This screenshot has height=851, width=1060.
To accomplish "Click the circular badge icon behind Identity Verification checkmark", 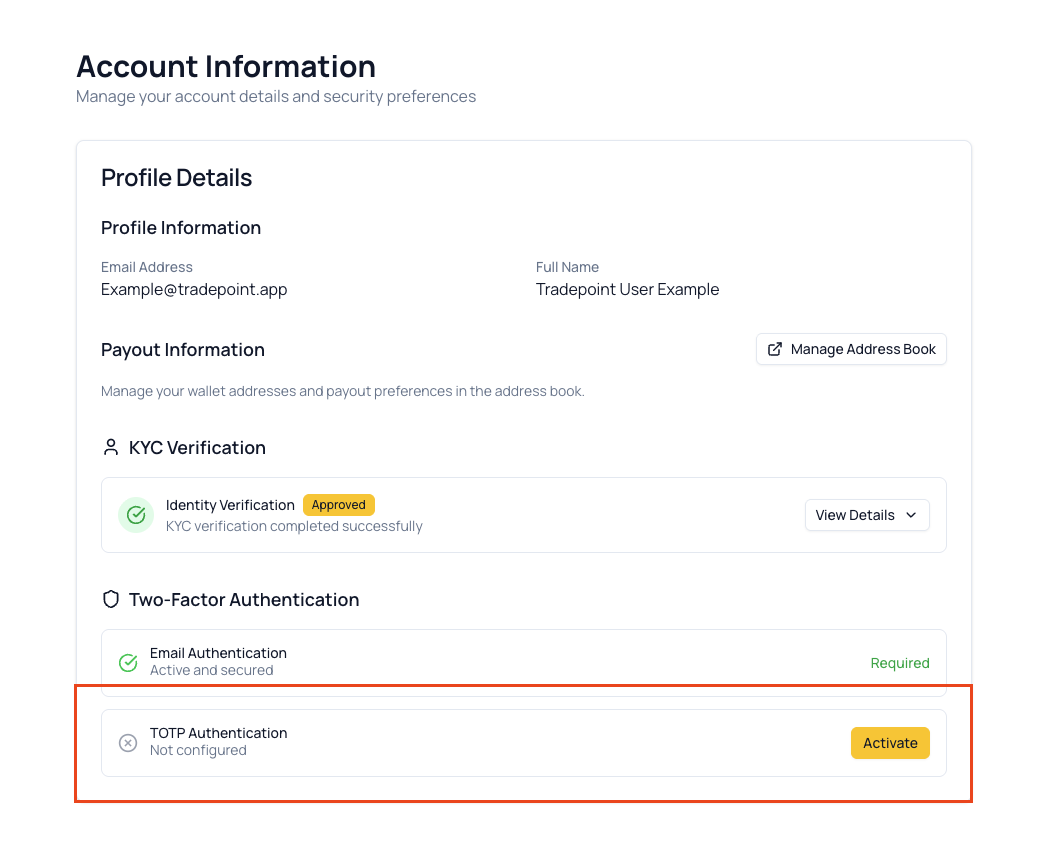I will 135,514.
